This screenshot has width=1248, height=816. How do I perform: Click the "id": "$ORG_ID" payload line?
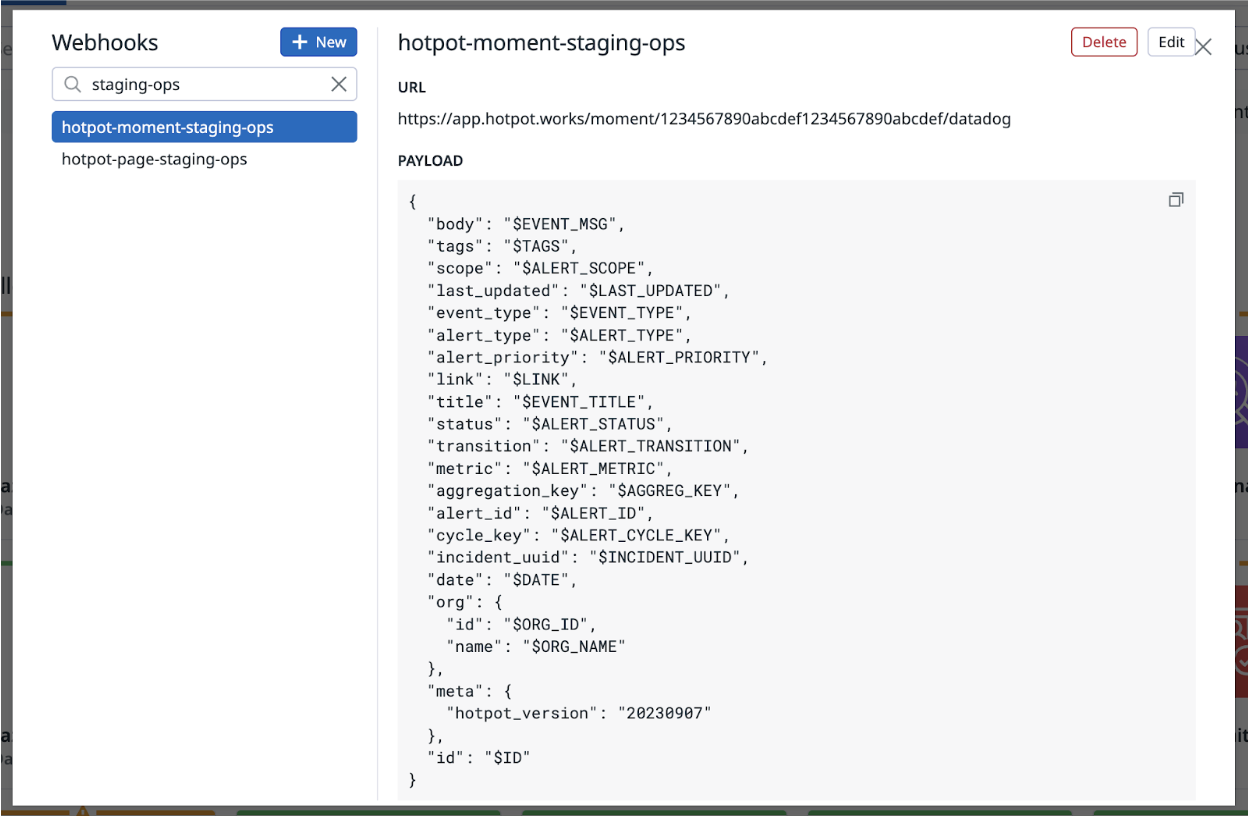[x=520, y=624]
